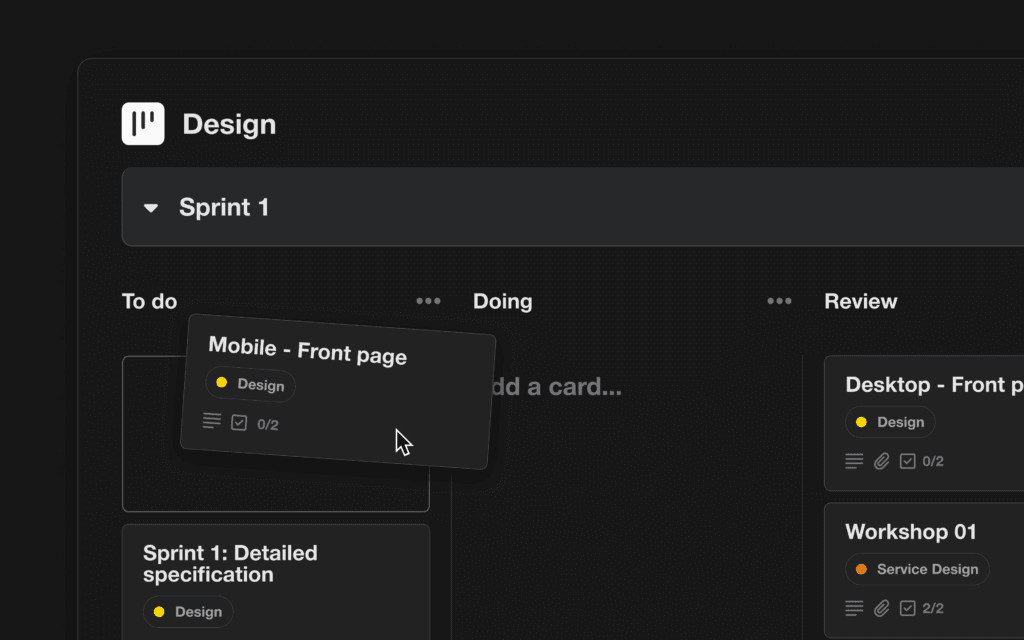Toggle the checklist checkbox on Mobile - Front page card
This screenshot has height=640, width=1024.
click(239, 422)
